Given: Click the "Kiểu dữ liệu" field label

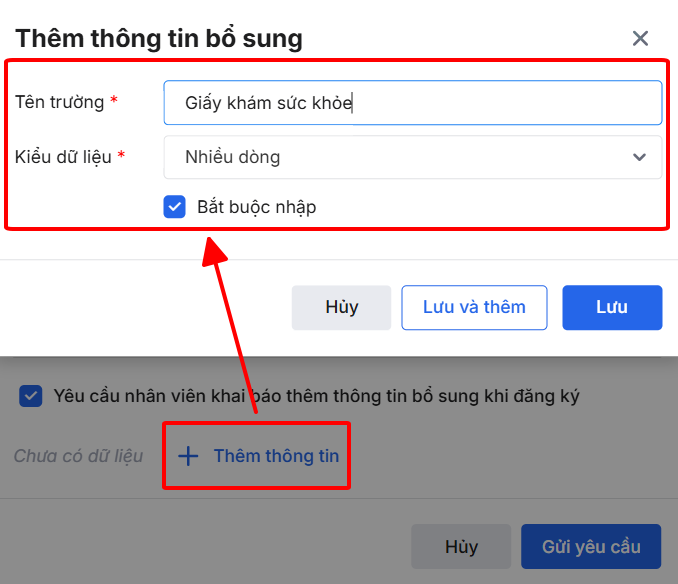Looking at the screenshot, I should (63, 157).
